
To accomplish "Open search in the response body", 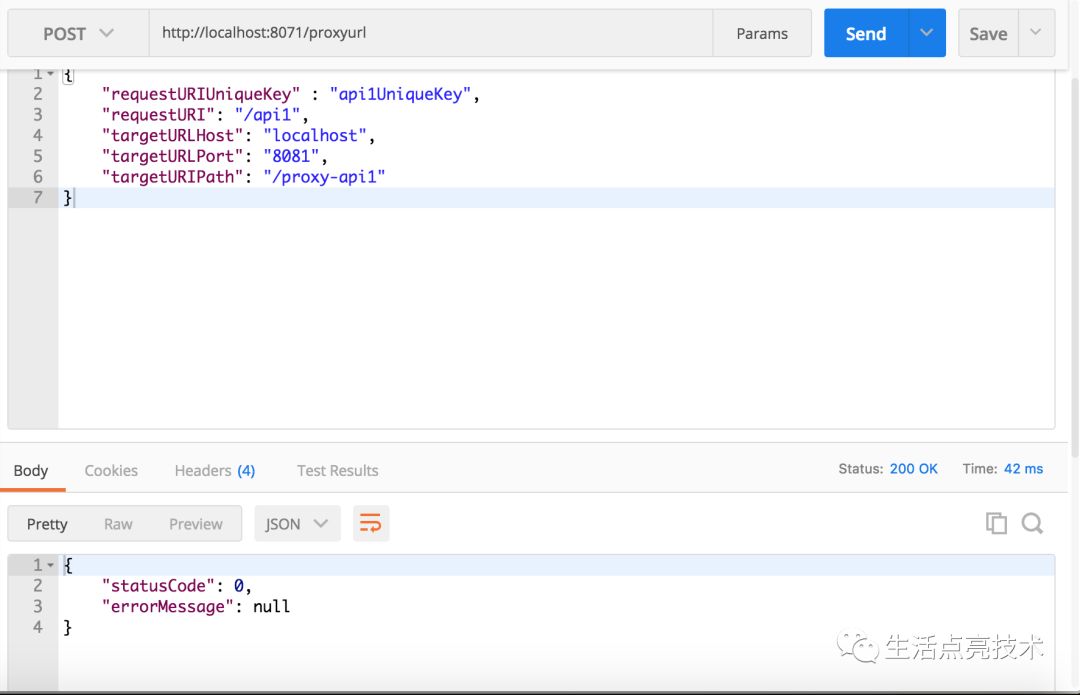I will 1032,523.
